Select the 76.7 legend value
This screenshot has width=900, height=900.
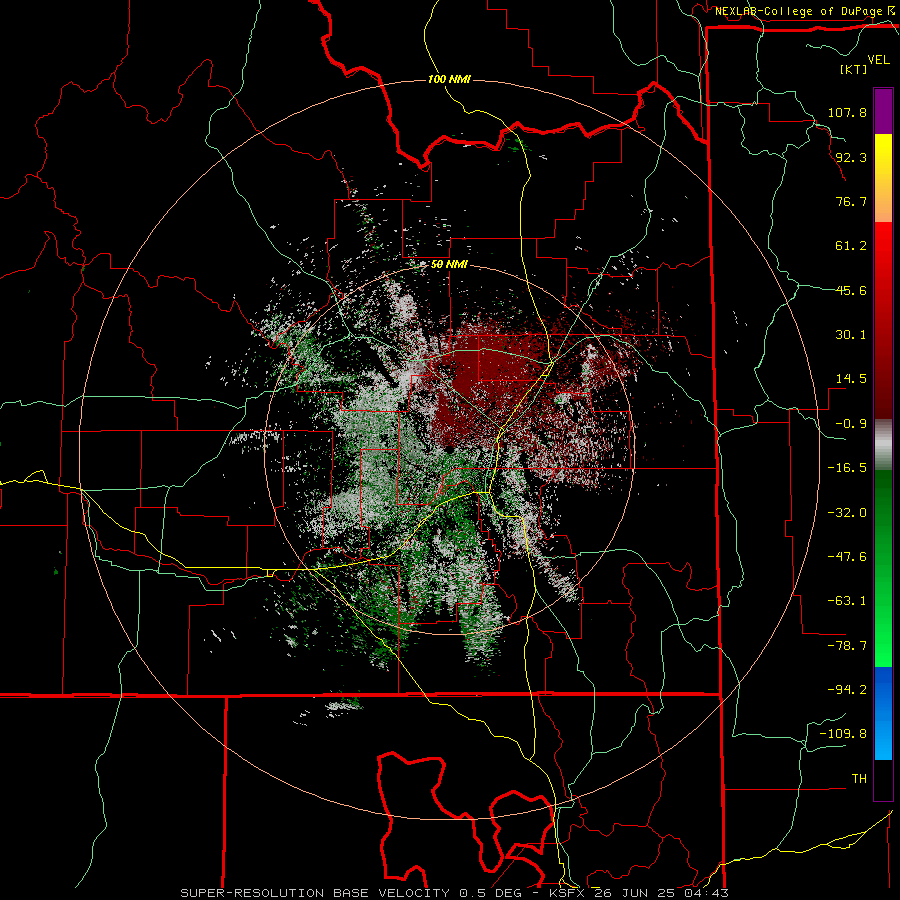click(851, 201)
